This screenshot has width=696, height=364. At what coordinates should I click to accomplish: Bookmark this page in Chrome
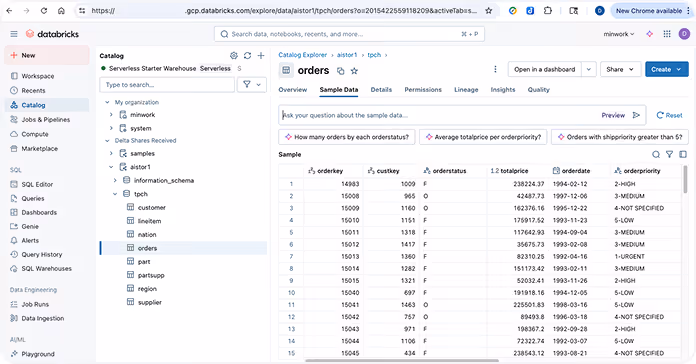(x=489, y=11)
